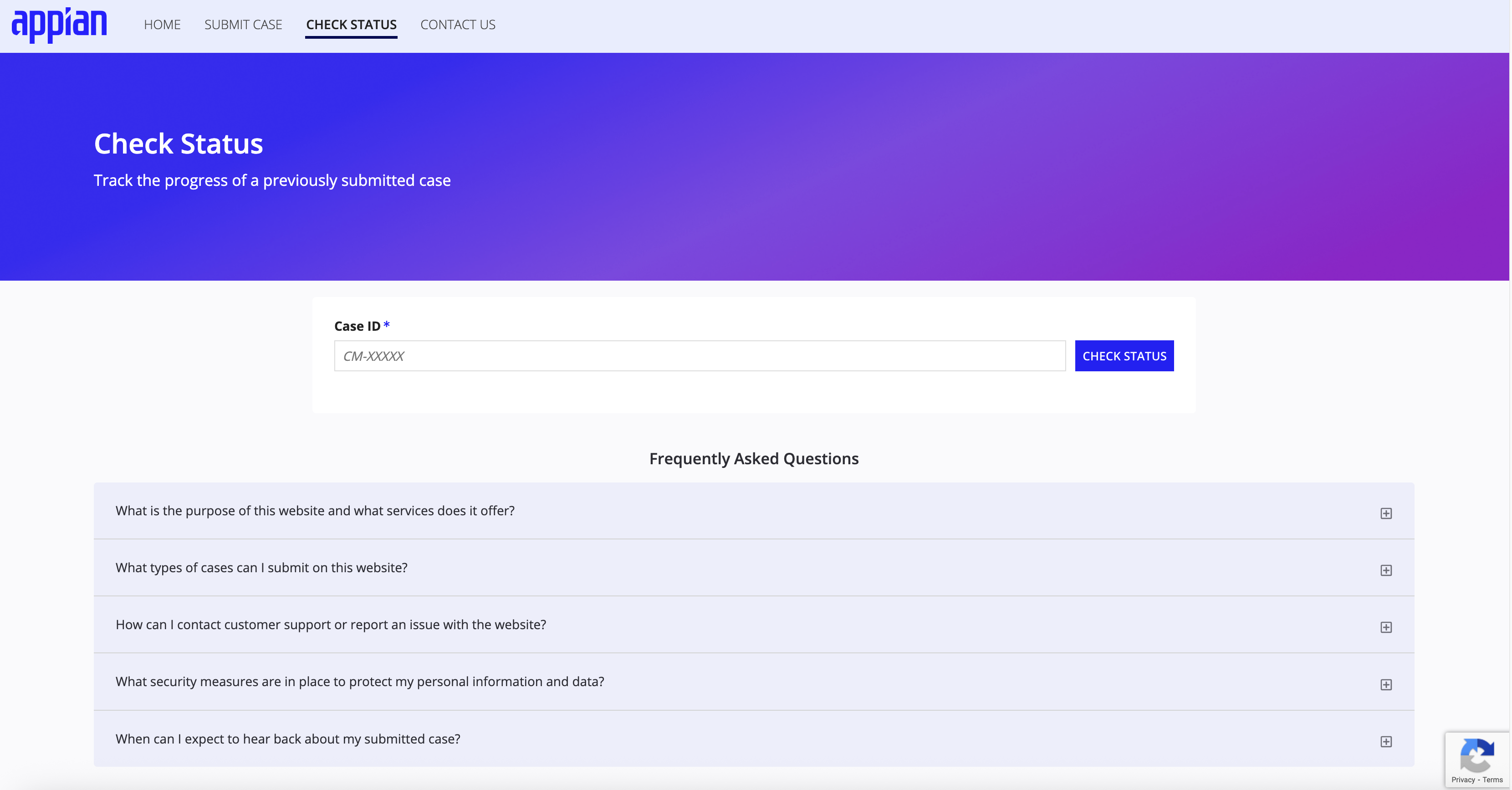This screenshot has width=1512, height=790.
Task: Click the blue CHECK STATUS button
Action: point(1124,356)
